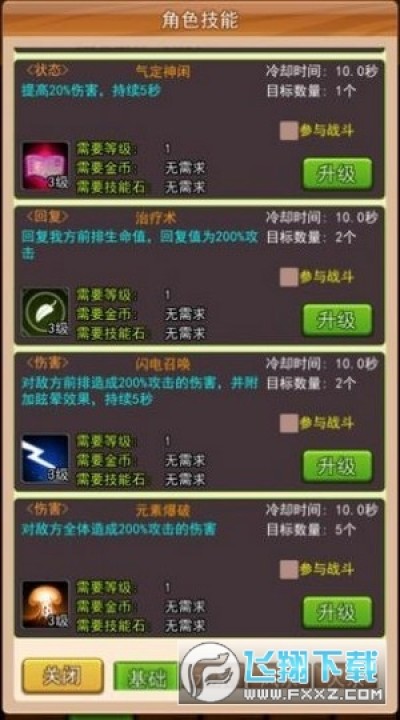This screenshot has height=720, width=400.
Task: Check 参与战斗 box for 闪电召唤
Action: [289, 423]
